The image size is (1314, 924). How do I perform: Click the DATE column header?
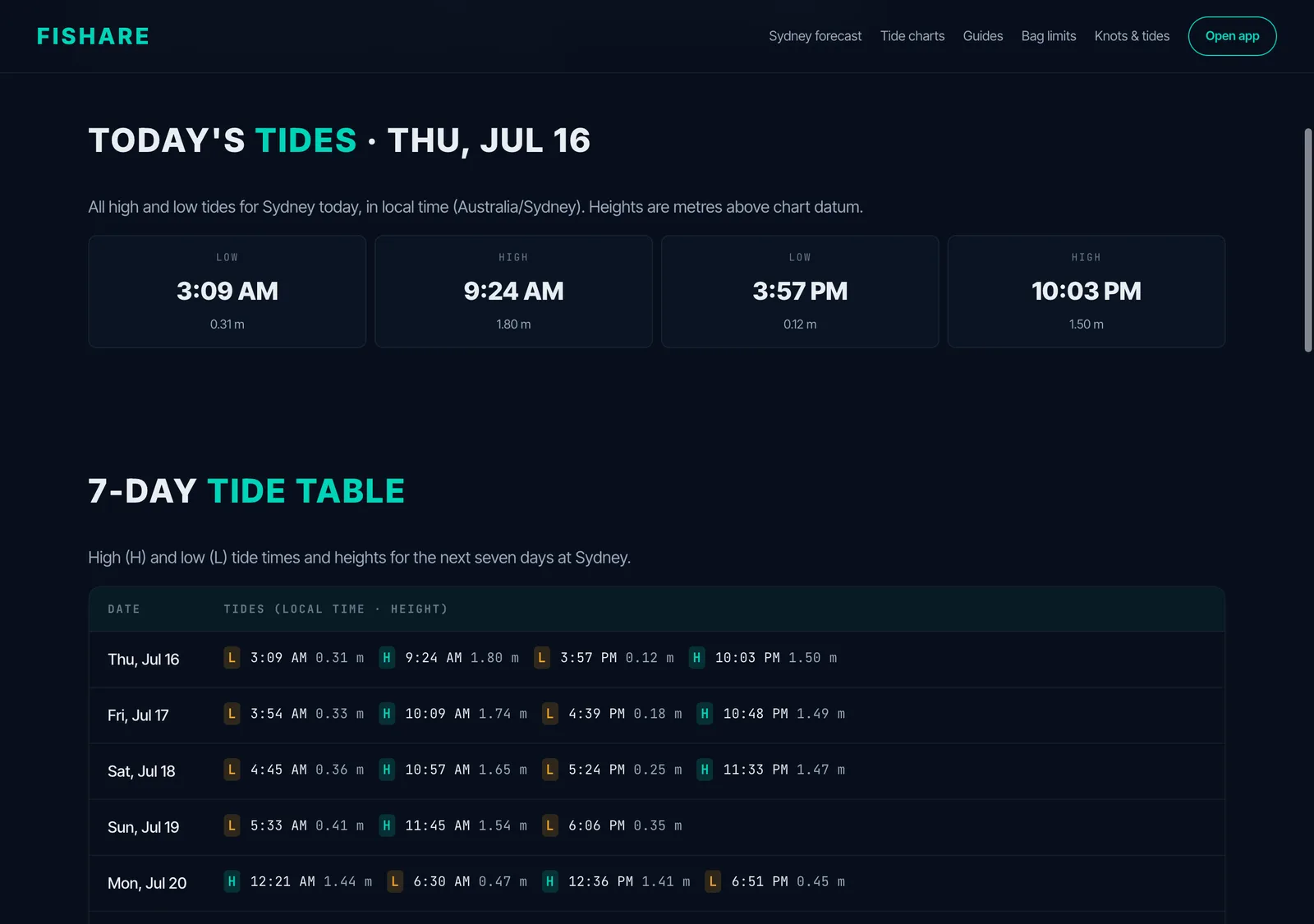pos(124,609)
